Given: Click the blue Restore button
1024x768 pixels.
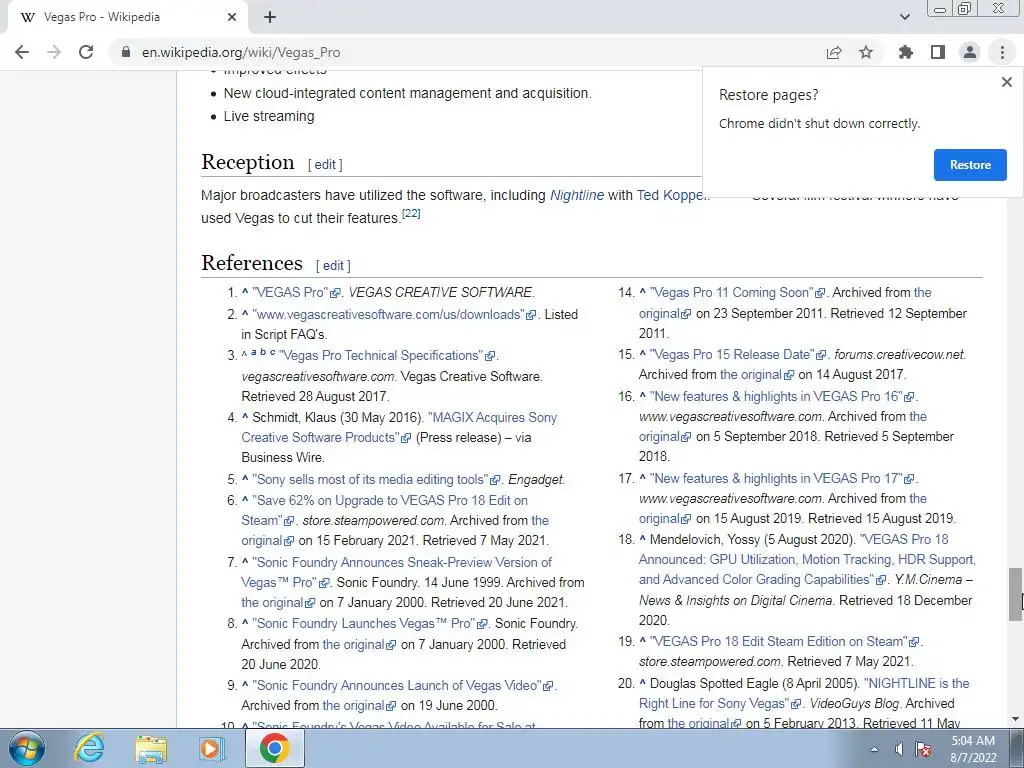Looking at the screenshot, I should (970, 165).
